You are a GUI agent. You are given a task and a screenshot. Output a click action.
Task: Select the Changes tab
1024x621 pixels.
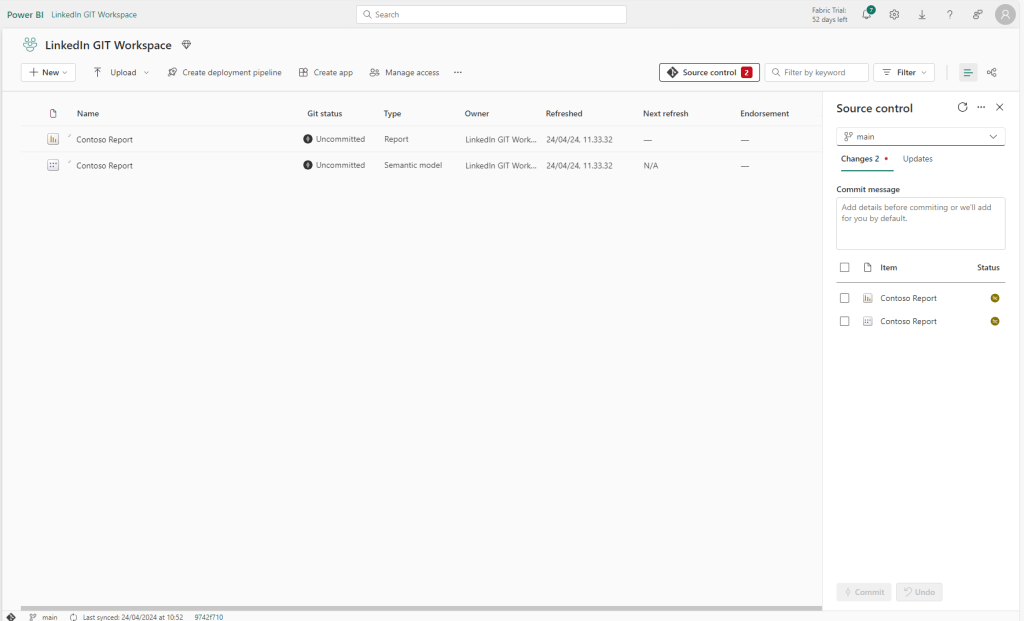860,159
